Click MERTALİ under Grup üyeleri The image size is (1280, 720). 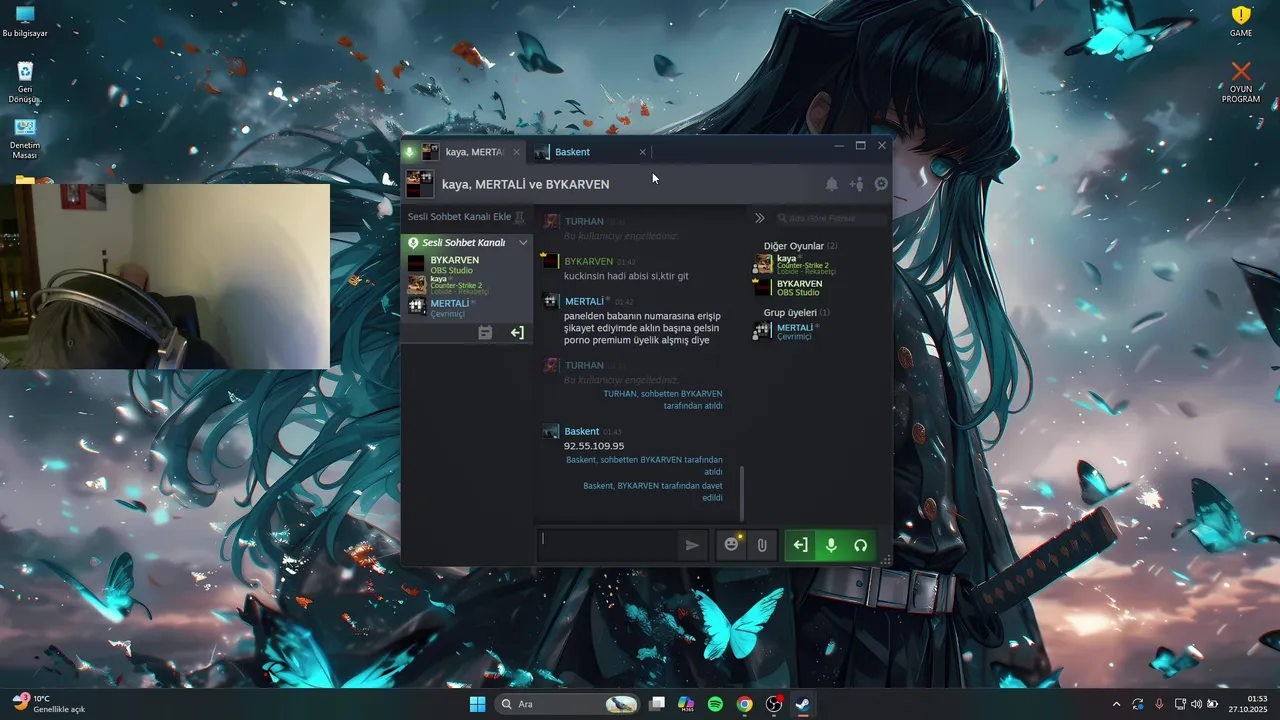(x=820, y=331)
